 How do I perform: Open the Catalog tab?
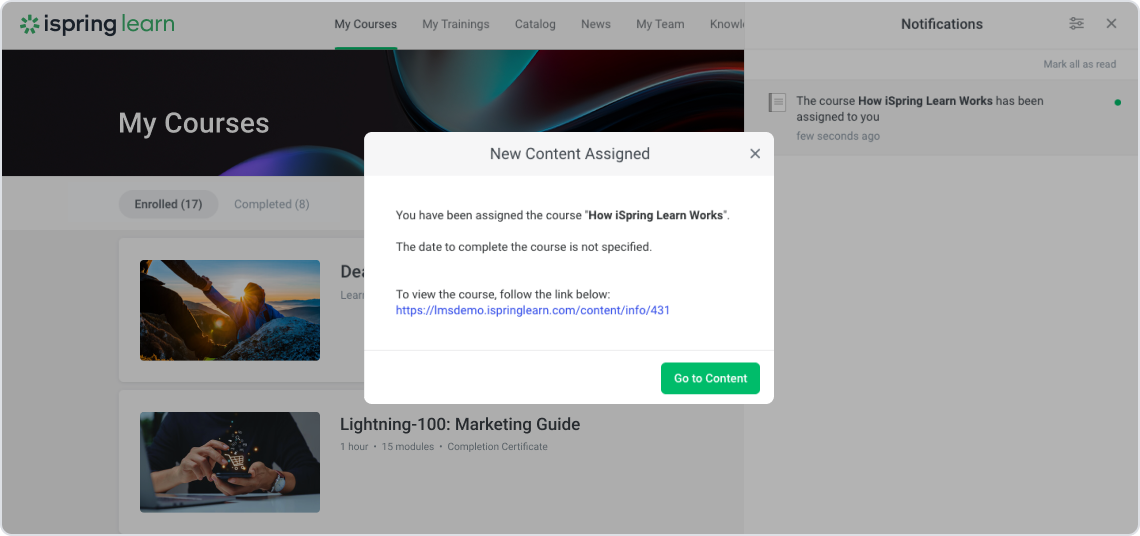pyautogui.click(x=535, y=24)
